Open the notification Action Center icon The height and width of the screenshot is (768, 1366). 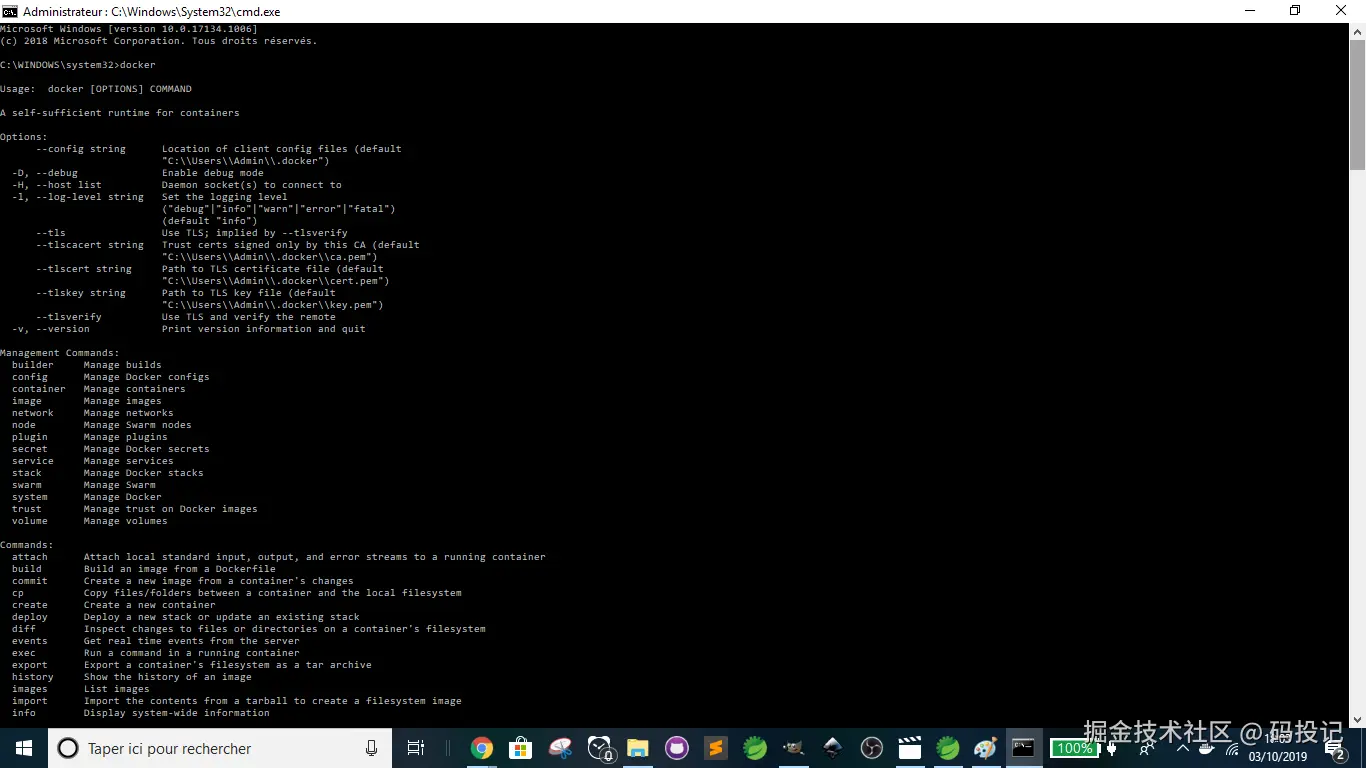coord(1337,750)
